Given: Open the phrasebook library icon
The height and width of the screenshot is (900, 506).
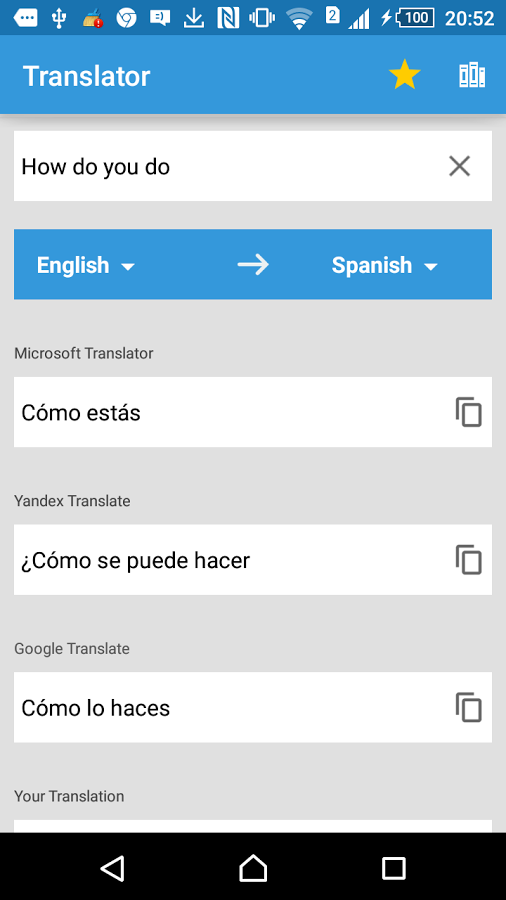Looking at the screenshot, I should point(472,75).
